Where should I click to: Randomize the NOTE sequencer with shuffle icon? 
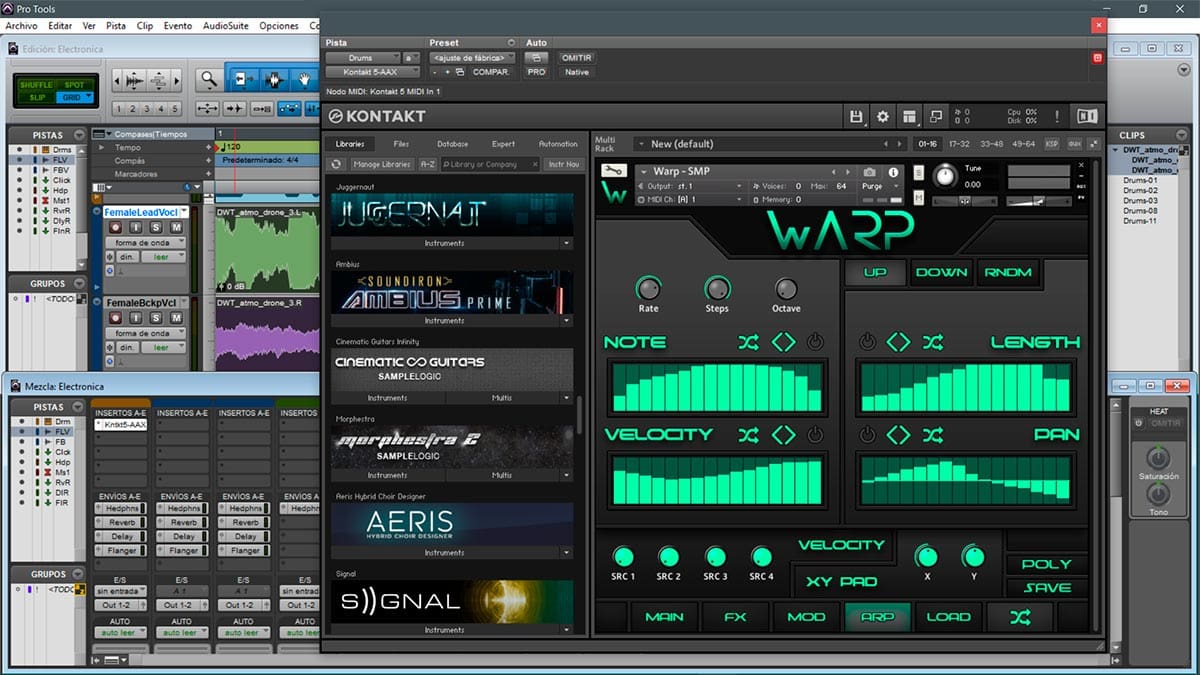coord(748,342)
